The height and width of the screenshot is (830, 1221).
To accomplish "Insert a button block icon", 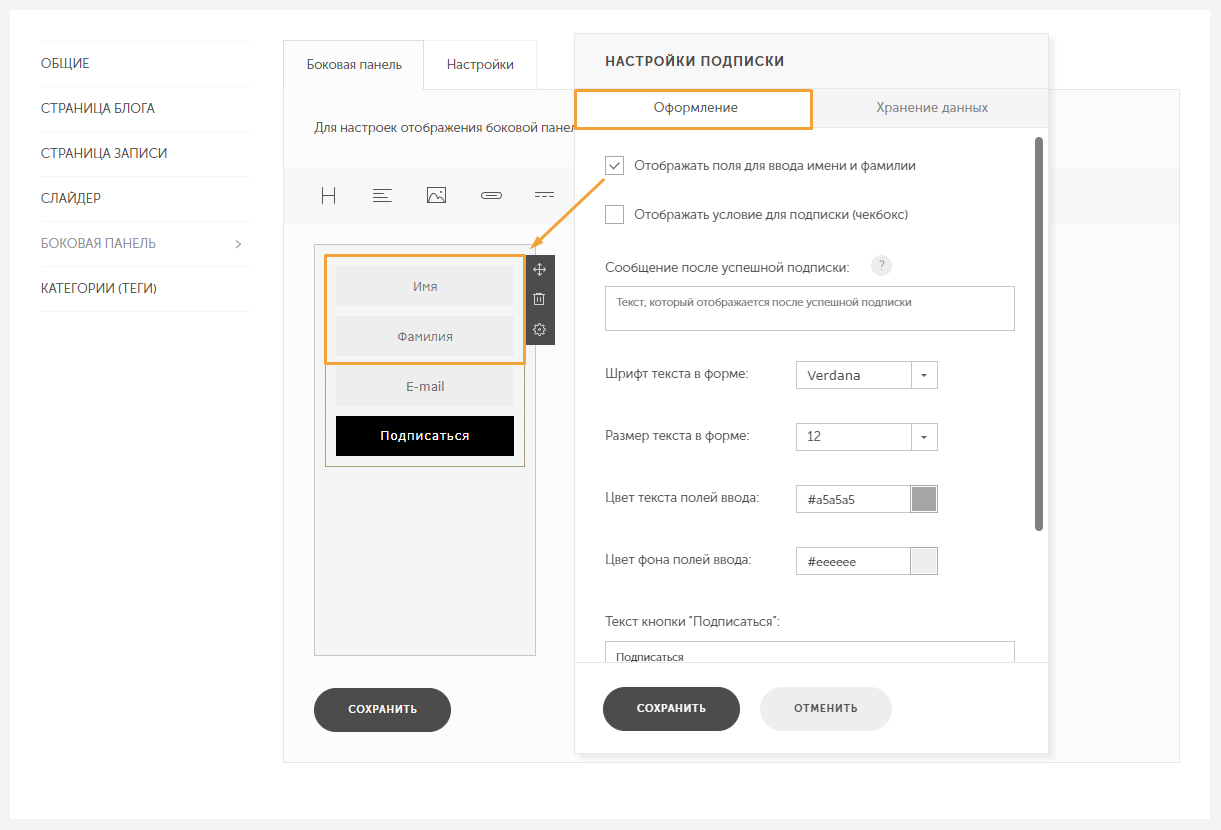I will [491, 196].
